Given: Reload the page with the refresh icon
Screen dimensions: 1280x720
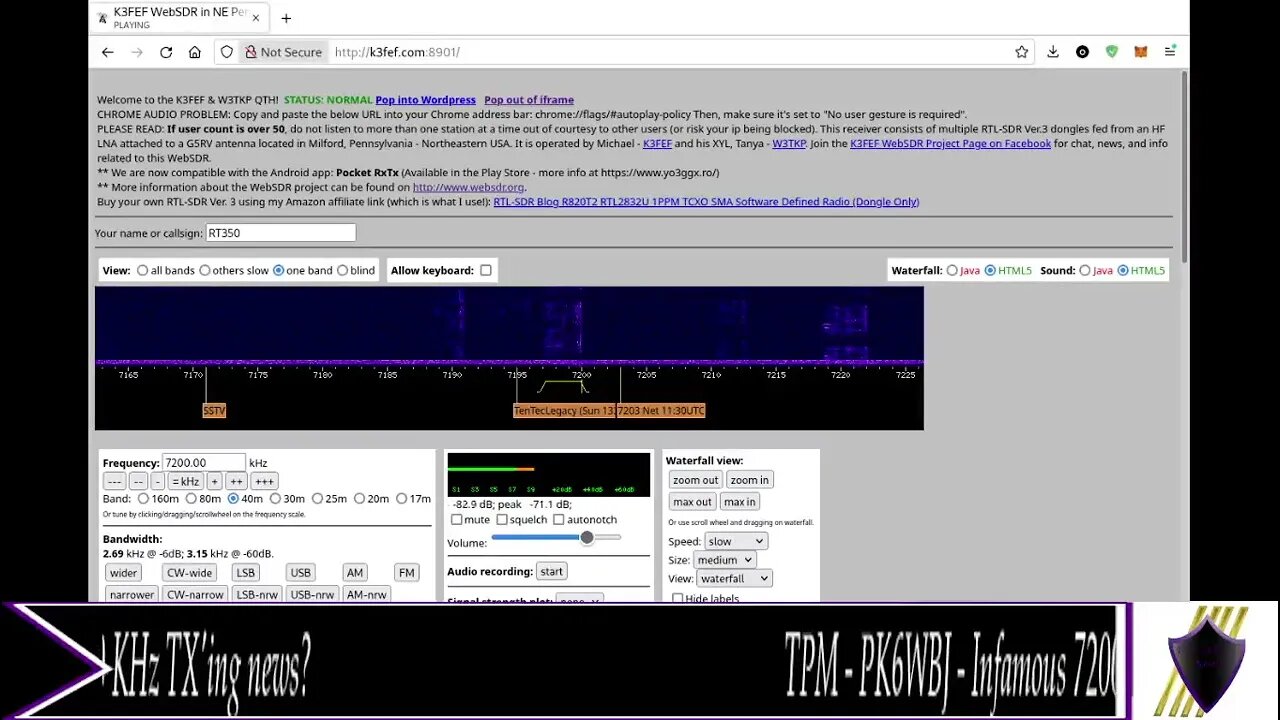Looking at the screenshot, I should [x=166, y=52].
